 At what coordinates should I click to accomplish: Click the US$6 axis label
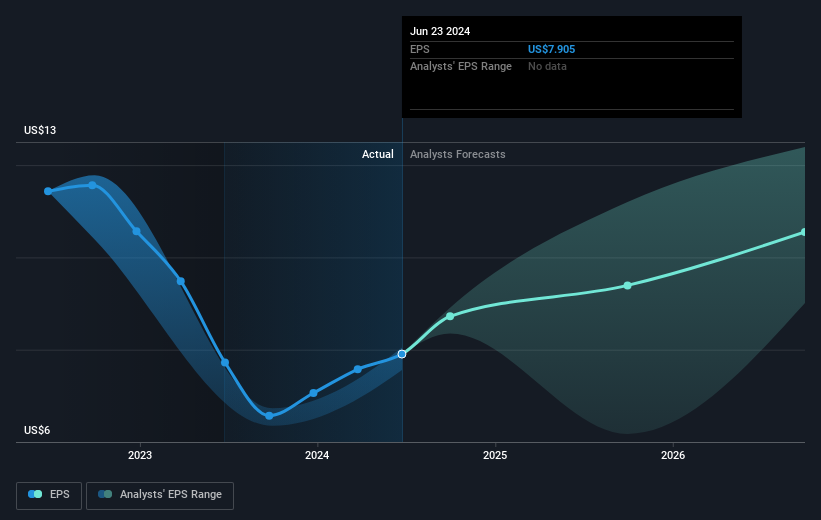pos(37,430)
